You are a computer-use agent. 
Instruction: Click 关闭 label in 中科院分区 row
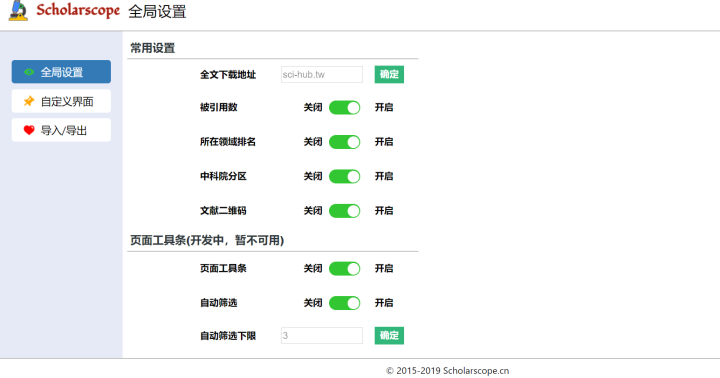coord(313,176)
